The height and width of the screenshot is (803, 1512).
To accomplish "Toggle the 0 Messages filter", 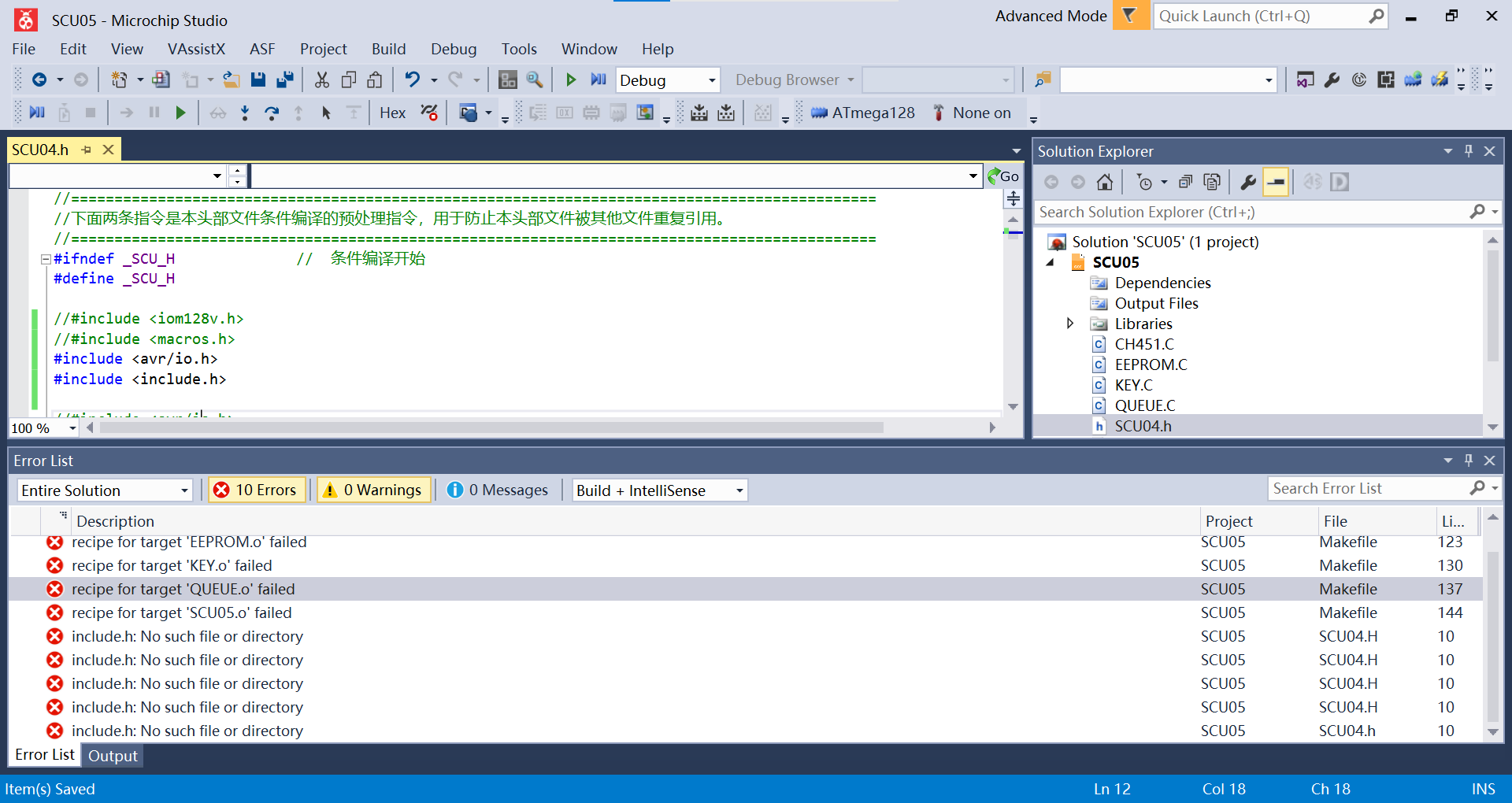I will pyautogui.click(x=498, y=490).
